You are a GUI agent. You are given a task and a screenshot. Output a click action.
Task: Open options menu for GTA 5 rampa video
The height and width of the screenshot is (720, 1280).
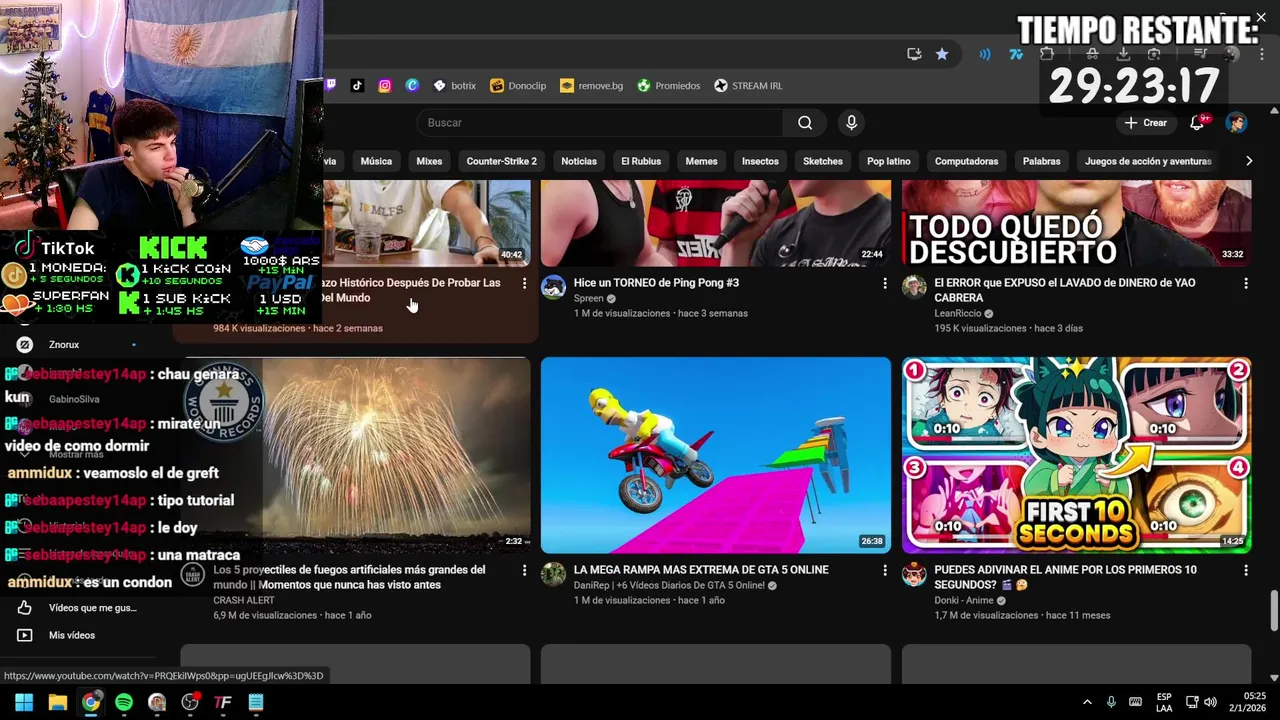(885, 571)
